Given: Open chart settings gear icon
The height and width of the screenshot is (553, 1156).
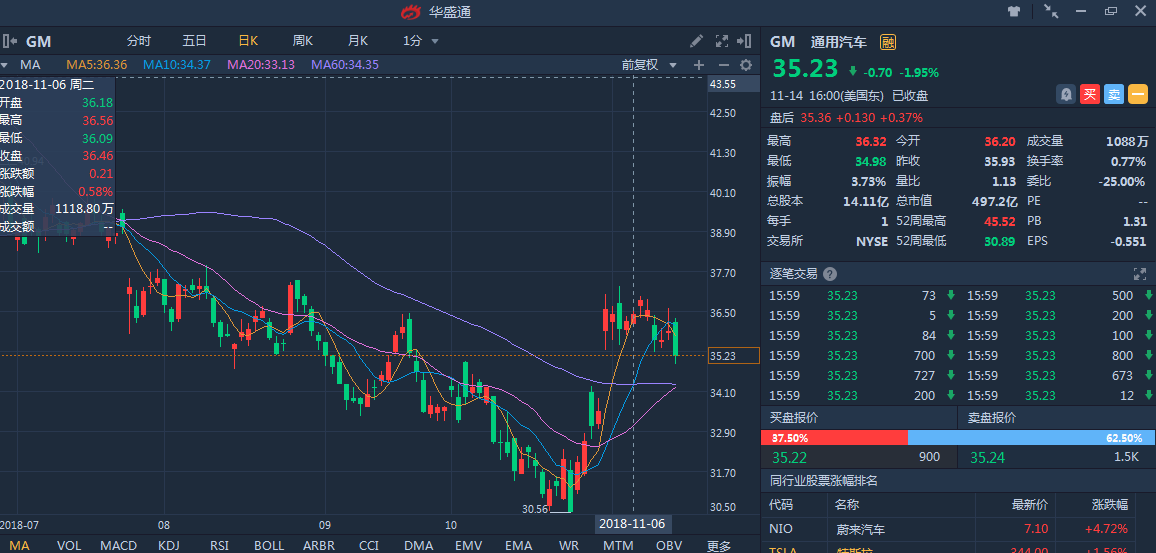Looking at the screenshot, I should click(745, 65).
